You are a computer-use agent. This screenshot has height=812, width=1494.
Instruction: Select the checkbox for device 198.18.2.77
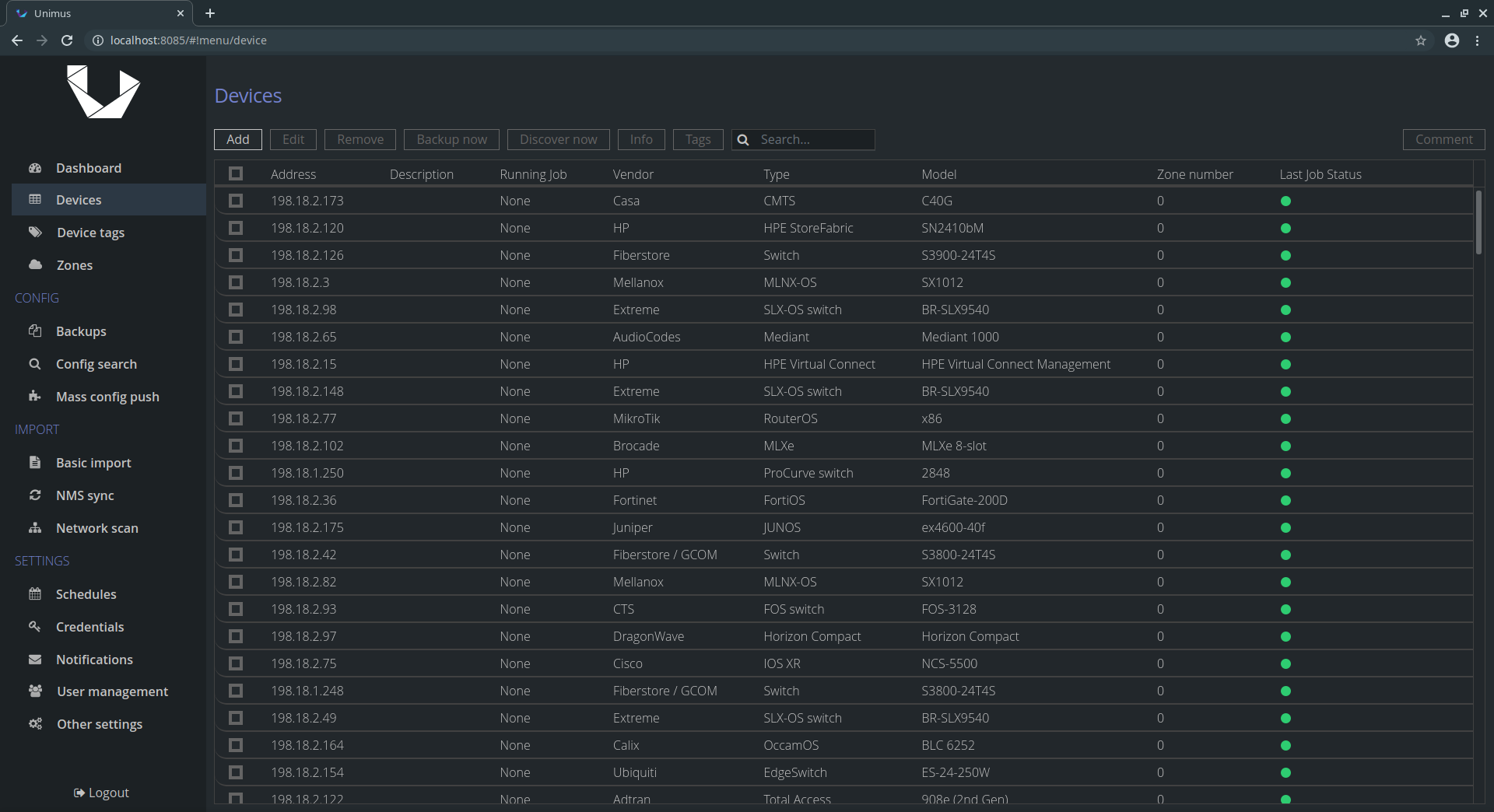[x=236, y=418]
